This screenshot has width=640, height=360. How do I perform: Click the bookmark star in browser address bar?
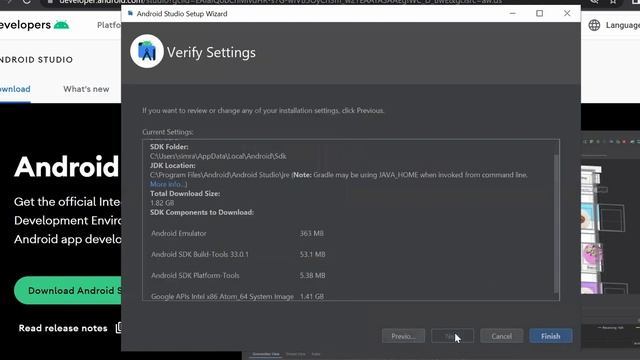(x=613, y=2)
